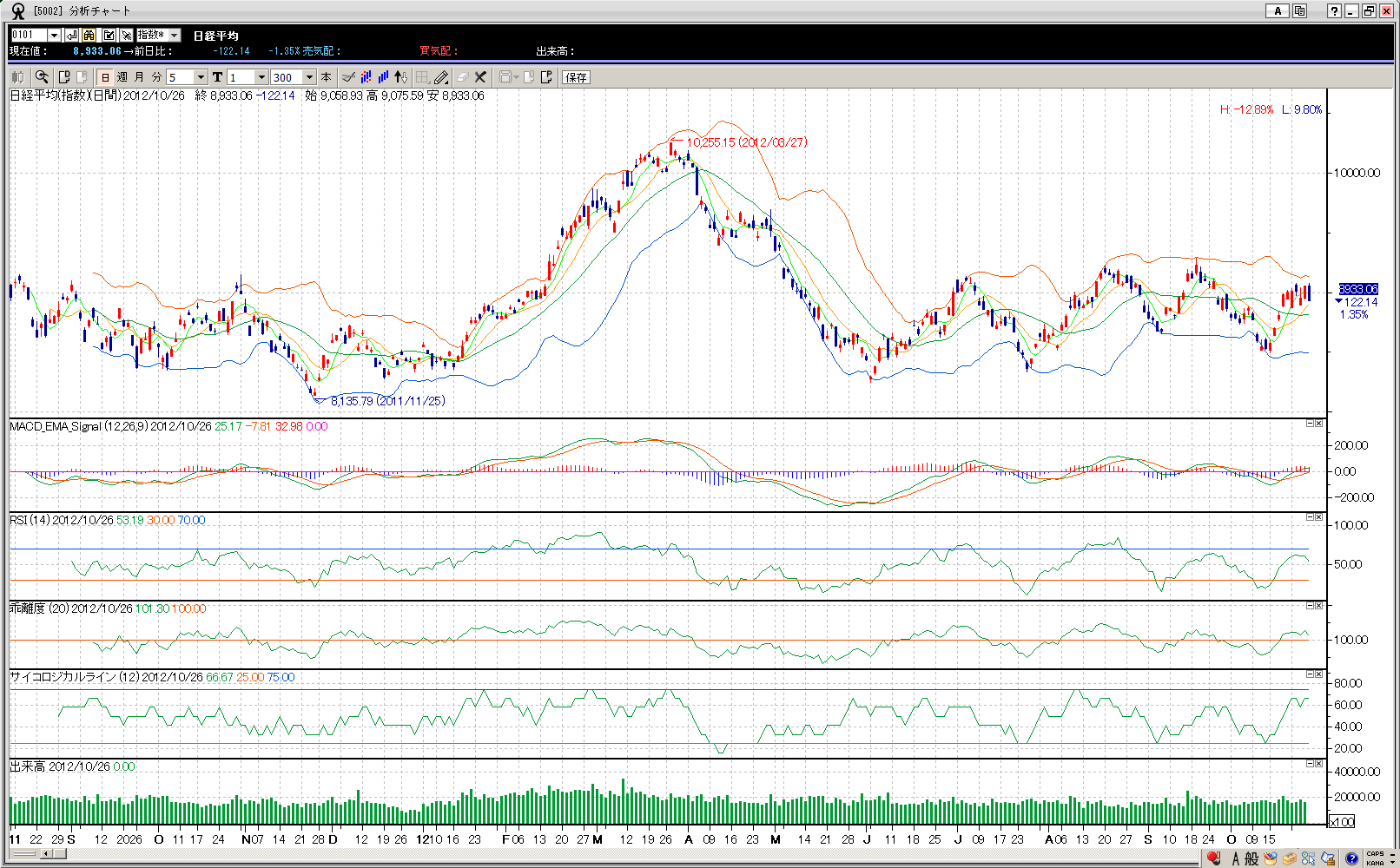
Task: Expand the 指数 market type dropdown
Action: click(x=174, y=35)
